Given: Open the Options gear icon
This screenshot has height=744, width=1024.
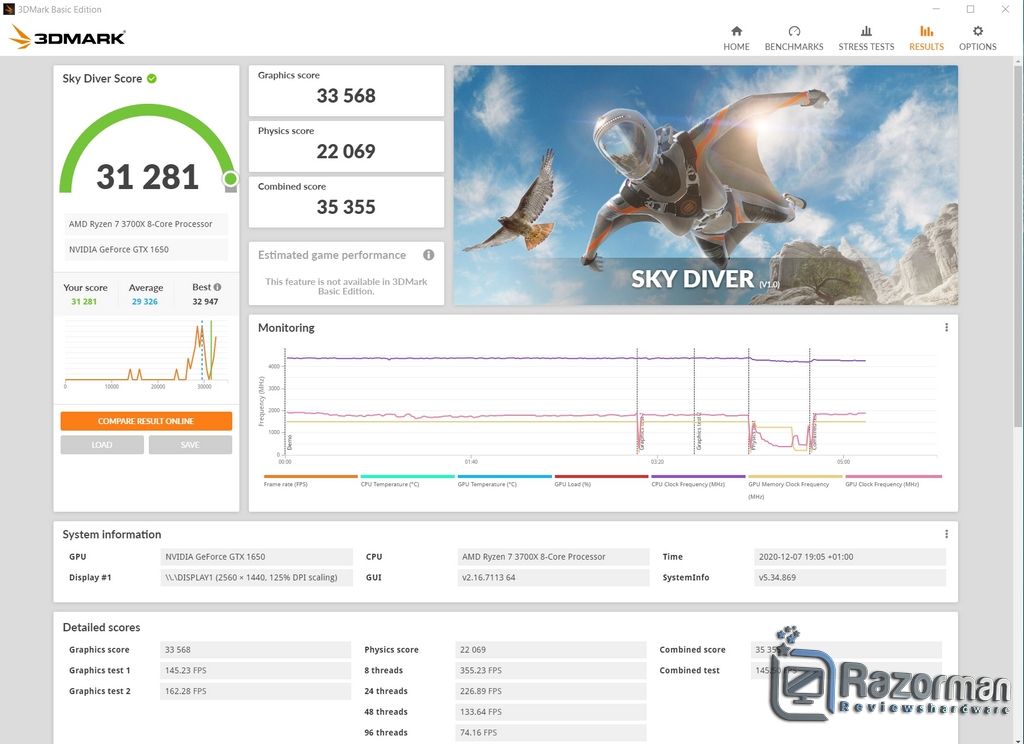Looking at the screenshot, I should [x=978, y=31].
